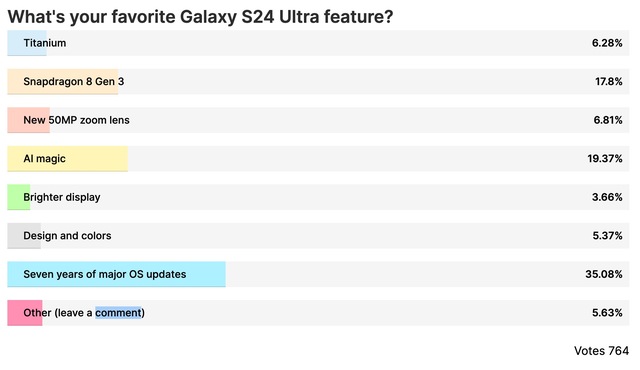Pick the Brighter display option
Screen dimensions: 640x370
(x=318, y=197)
